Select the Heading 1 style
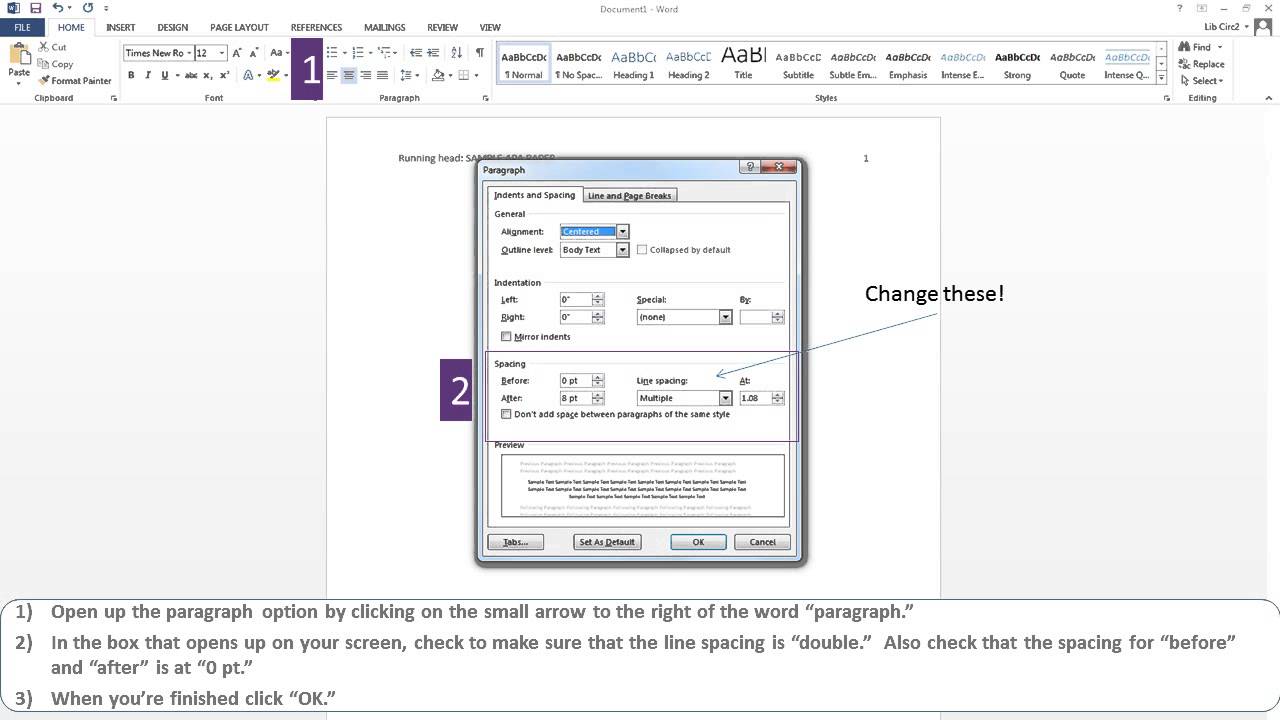 point(633,64)
